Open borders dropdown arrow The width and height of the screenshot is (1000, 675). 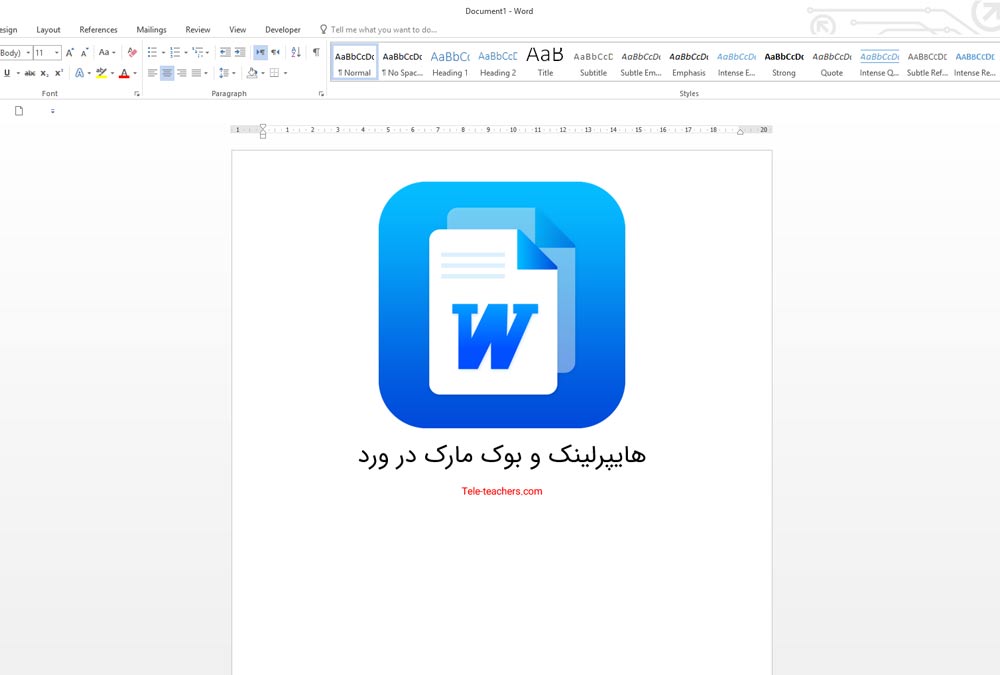tap(285, 73)
